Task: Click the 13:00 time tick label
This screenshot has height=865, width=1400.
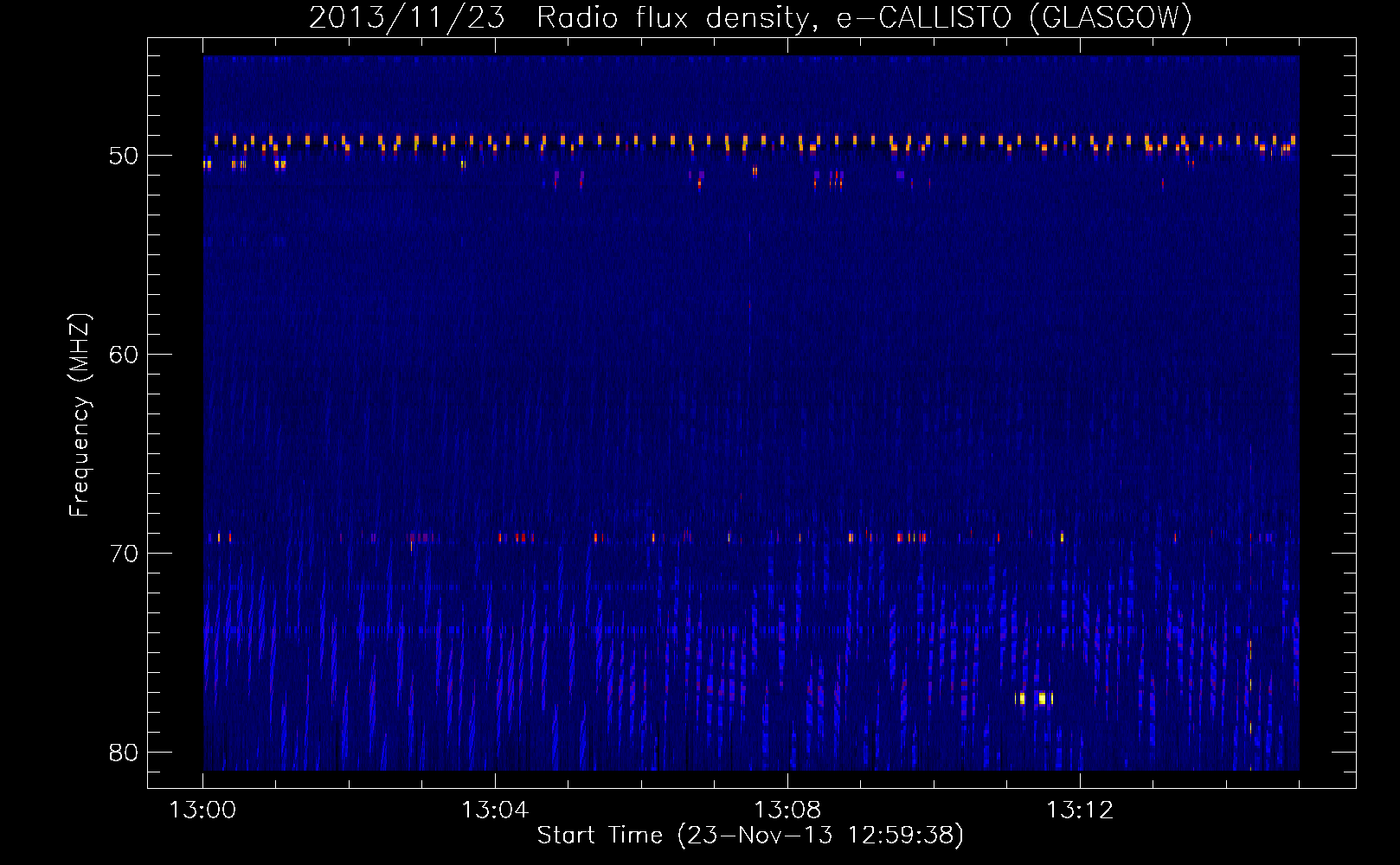Action: pyautogui.click(x=202, y=811)
